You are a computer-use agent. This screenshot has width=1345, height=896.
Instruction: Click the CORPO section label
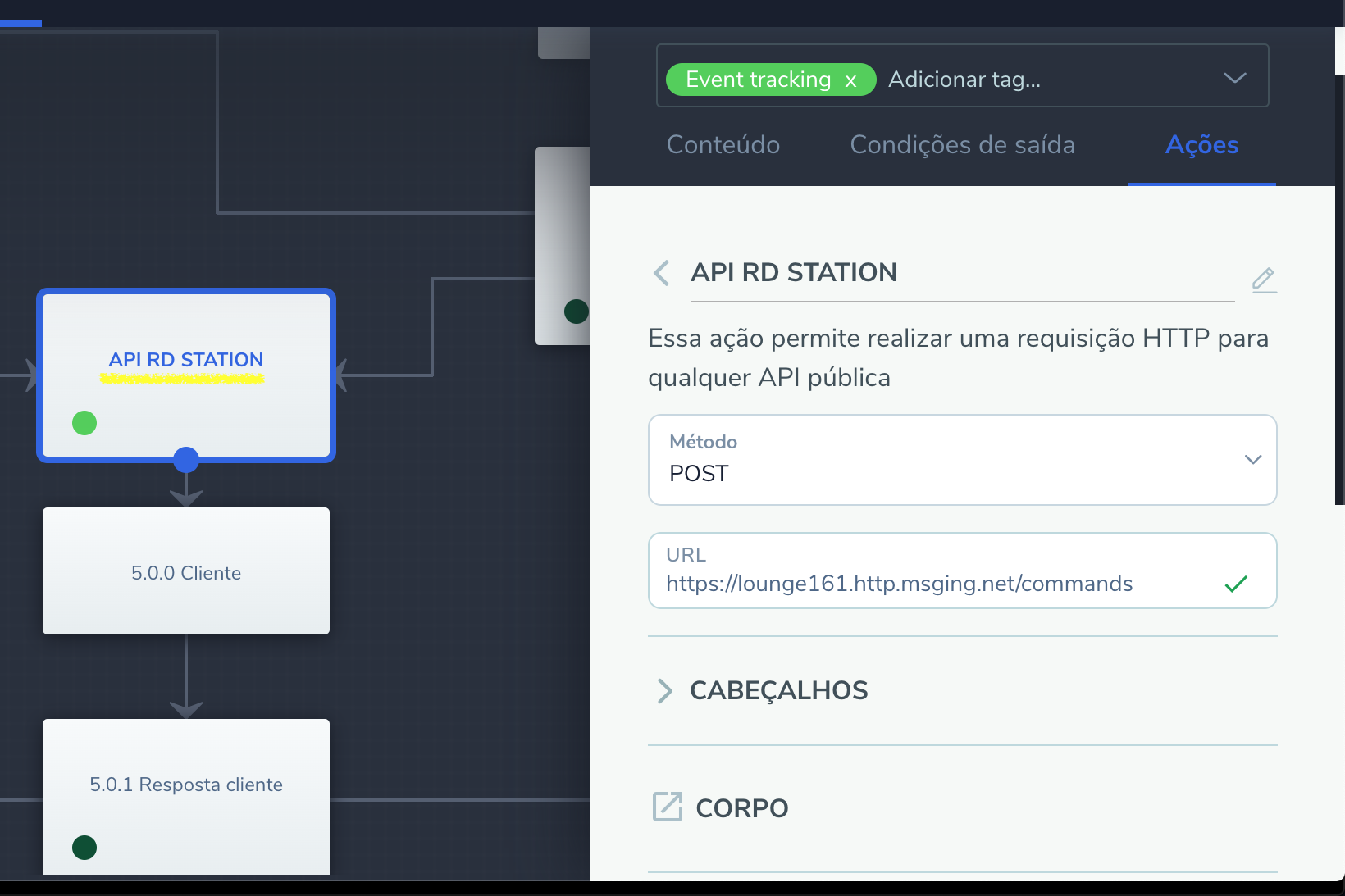click(741, 808)
